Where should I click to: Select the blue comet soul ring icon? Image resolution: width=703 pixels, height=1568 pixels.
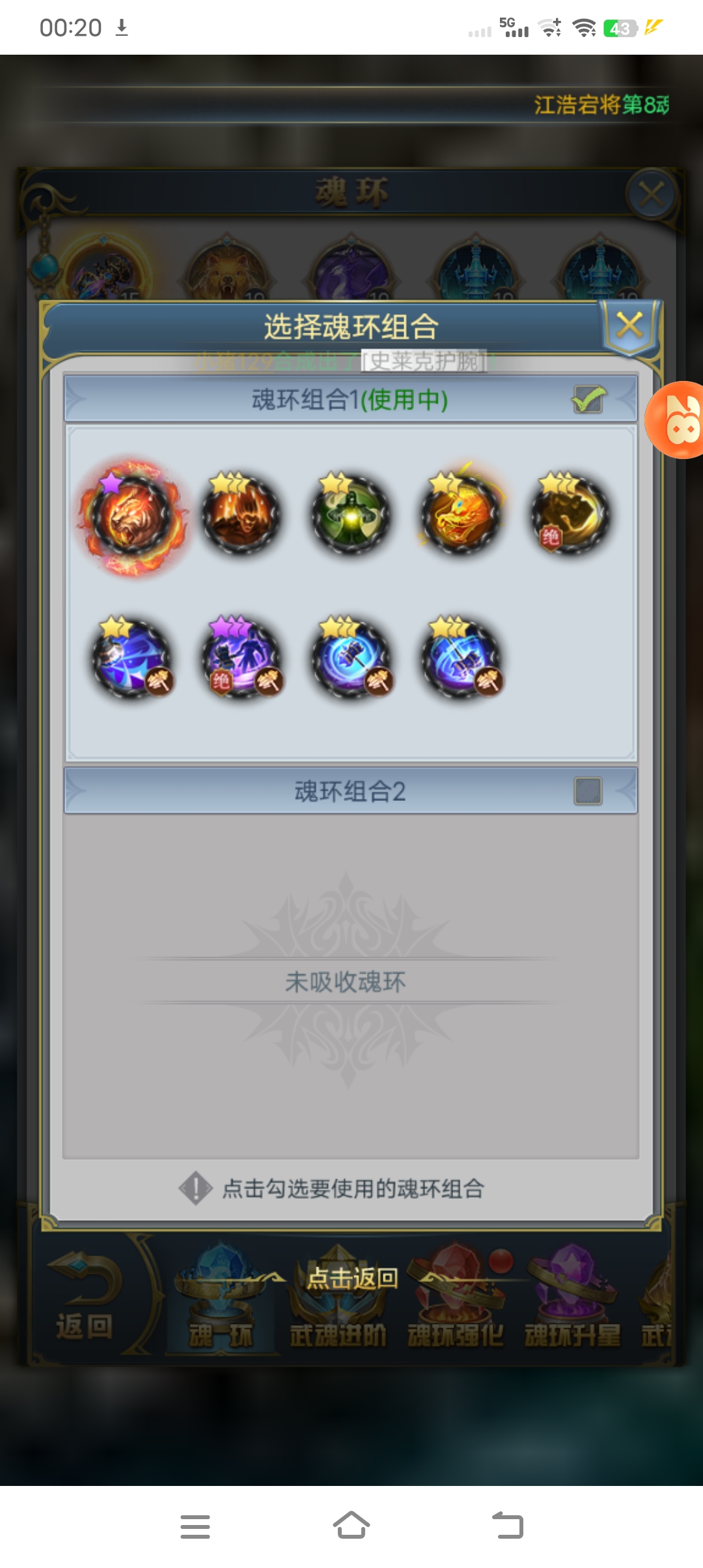coord(133,658)
